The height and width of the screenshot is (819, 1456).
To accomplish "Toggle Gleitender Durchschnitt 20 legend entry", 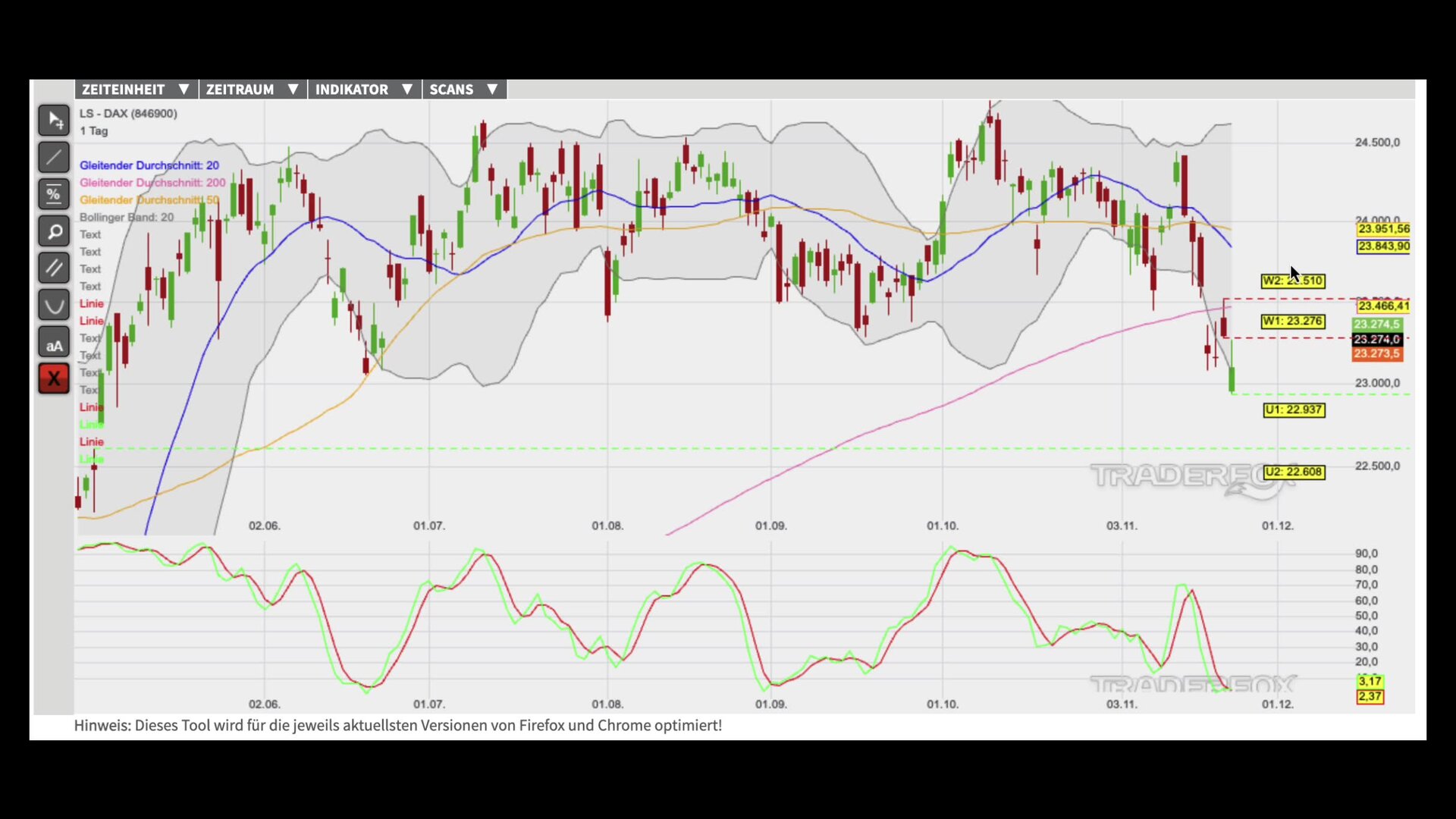I will pos(149,165).
